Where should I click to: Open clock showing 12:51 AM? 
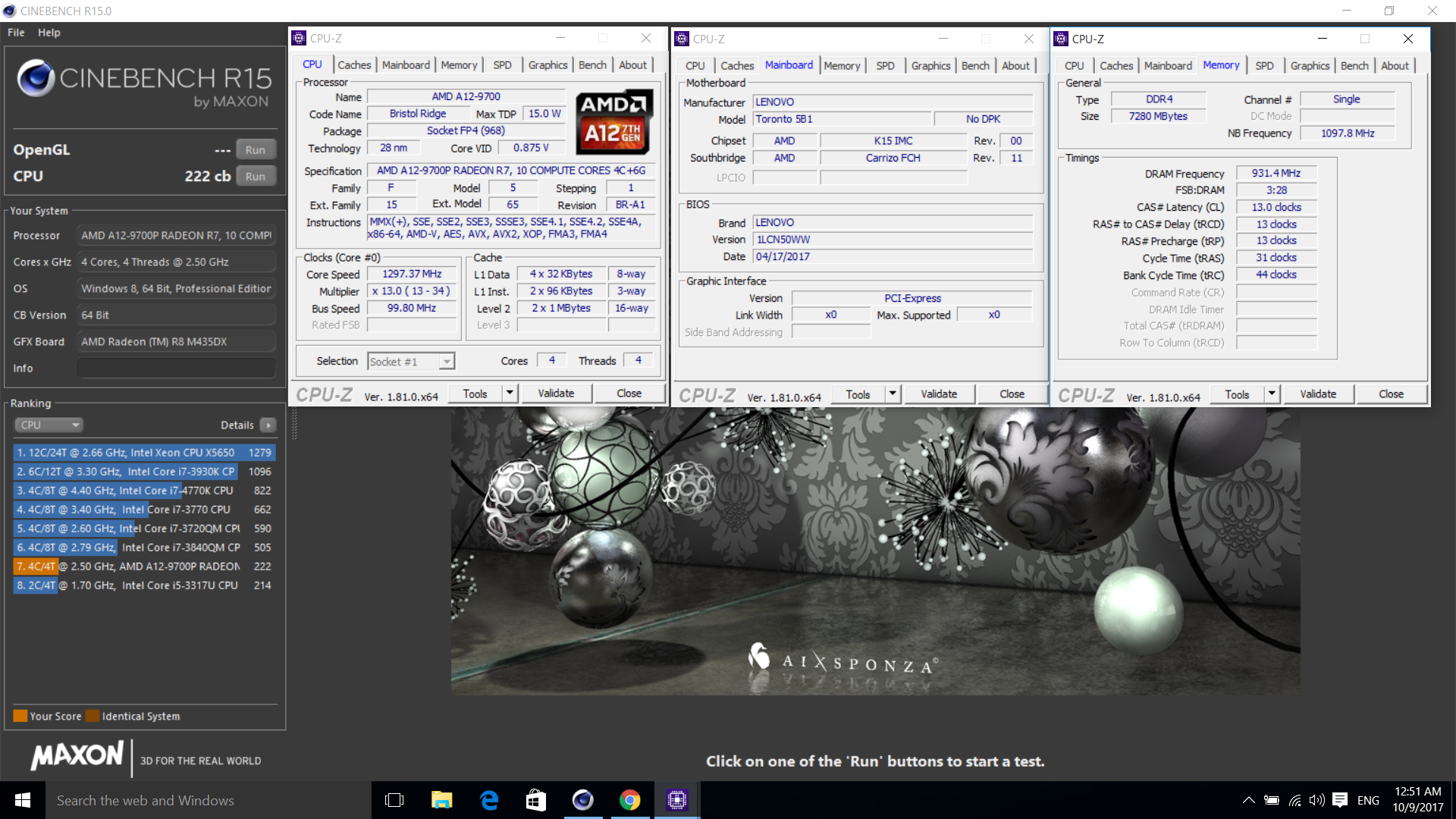tap(1417, 800)
